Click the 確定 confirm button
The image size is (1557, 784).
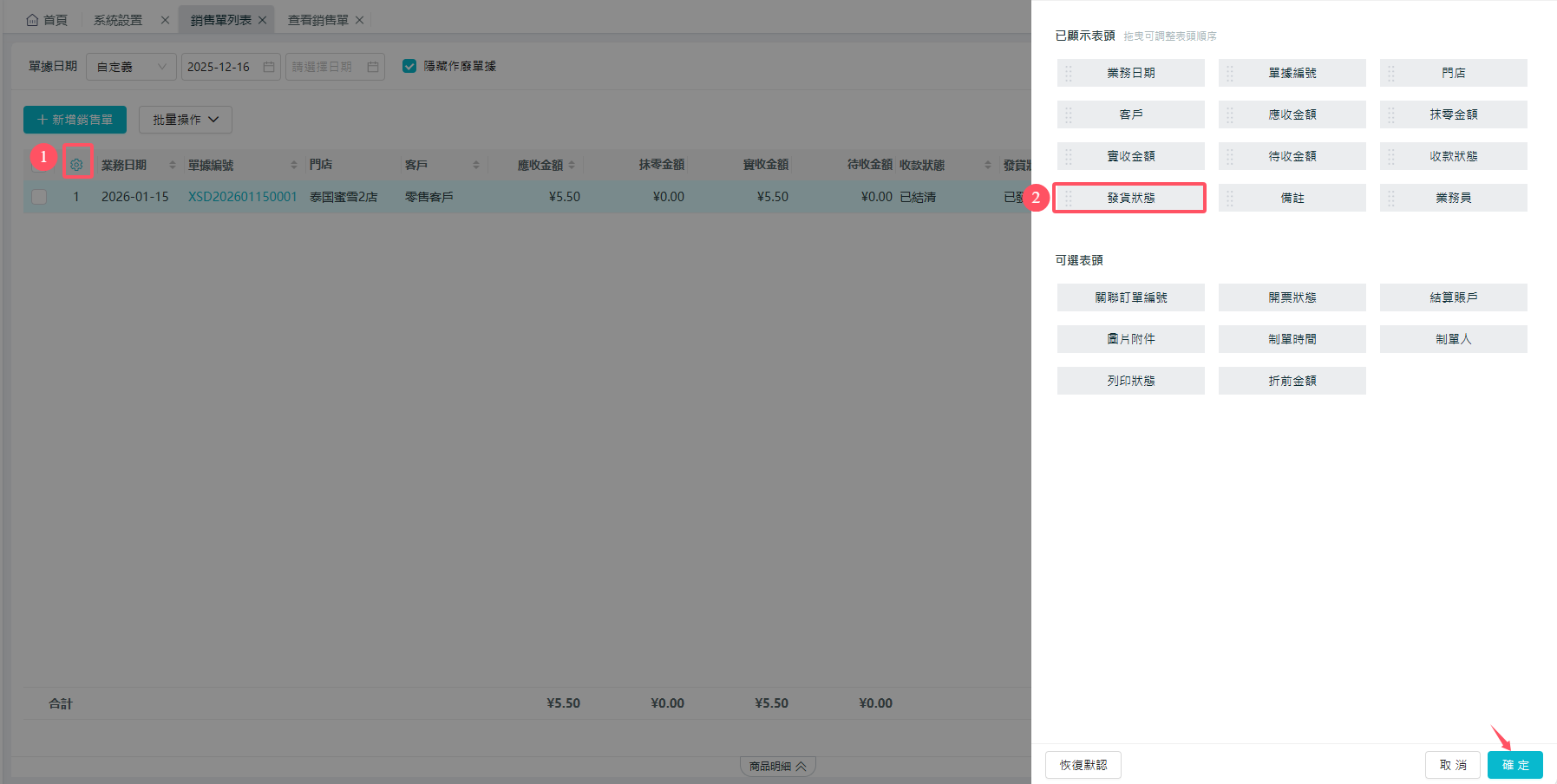(x=1514, y=765)
